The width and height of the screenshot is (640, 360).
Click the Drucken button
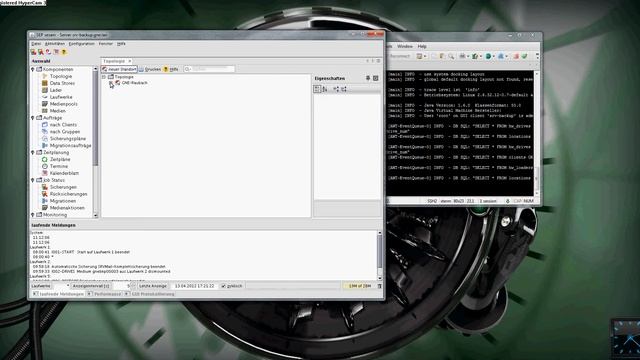[x=150, y=69]
